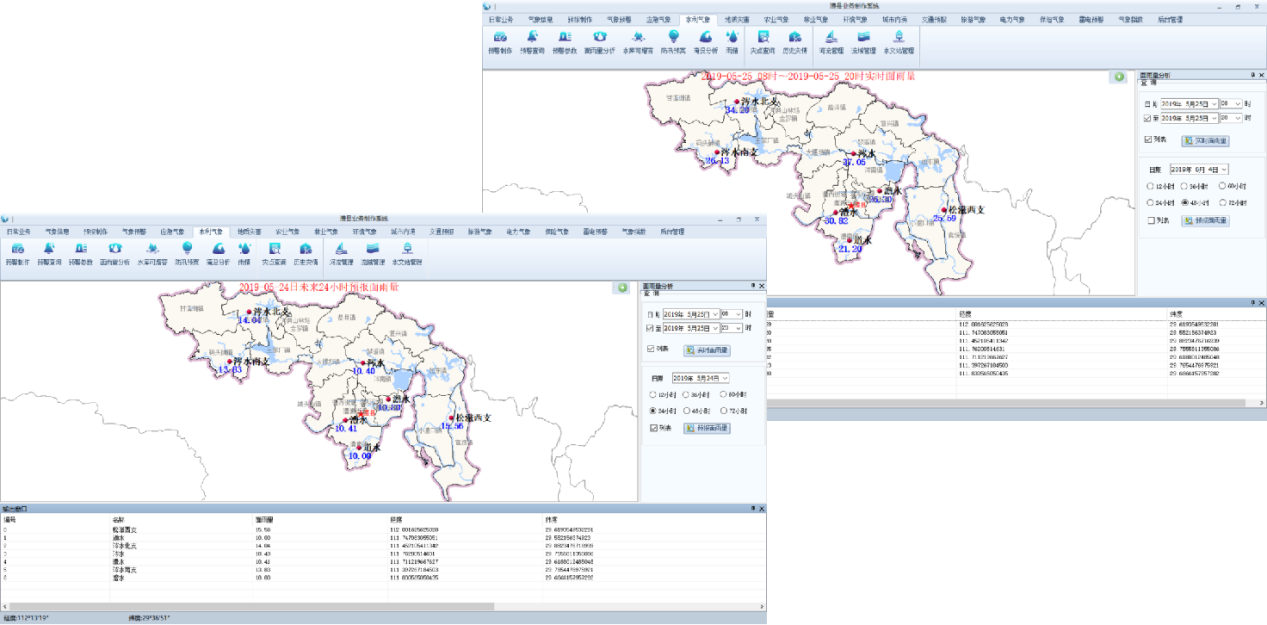Open 河流管理 icon in the rear window toolbar
This screenshot has width=1267, height=625.
coord(831,41)
